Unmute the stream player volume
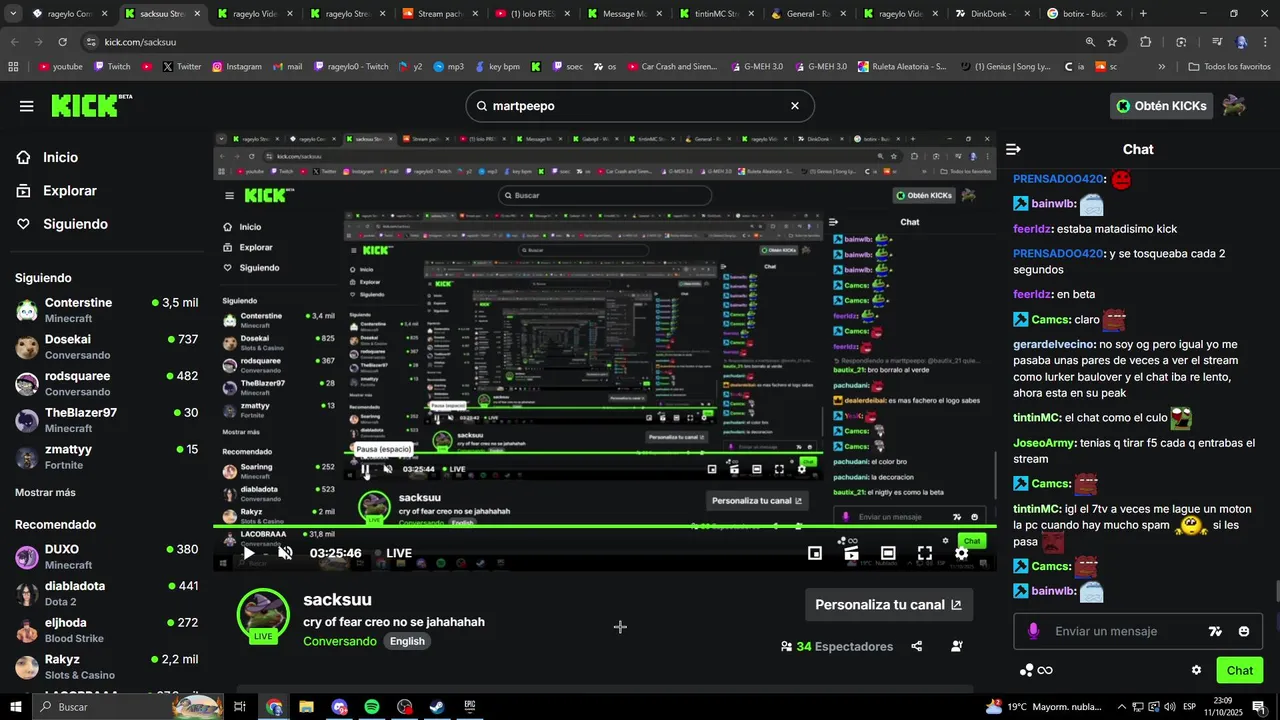 click(285, 553)
